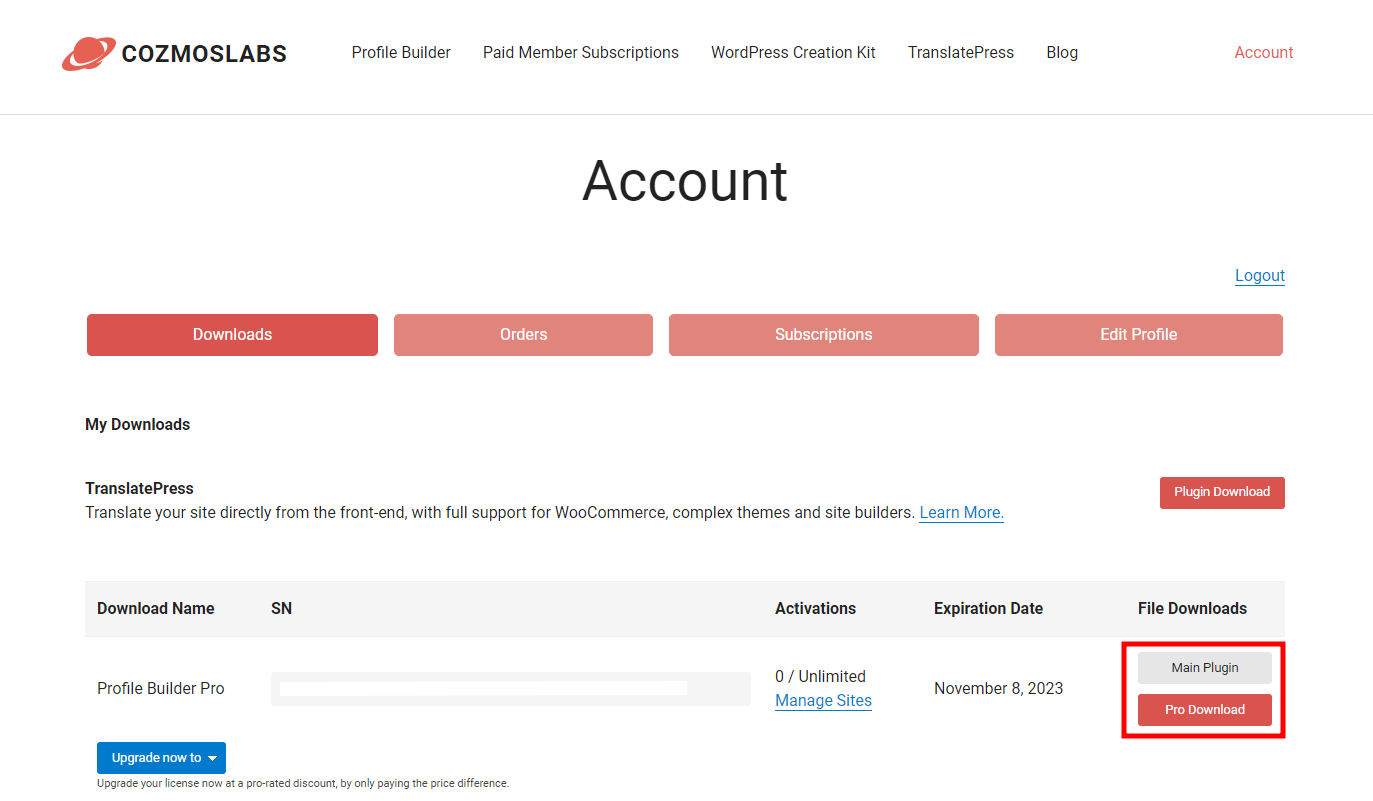
Task: Click the Pro Download button
Action: [x=1205, y=710]
